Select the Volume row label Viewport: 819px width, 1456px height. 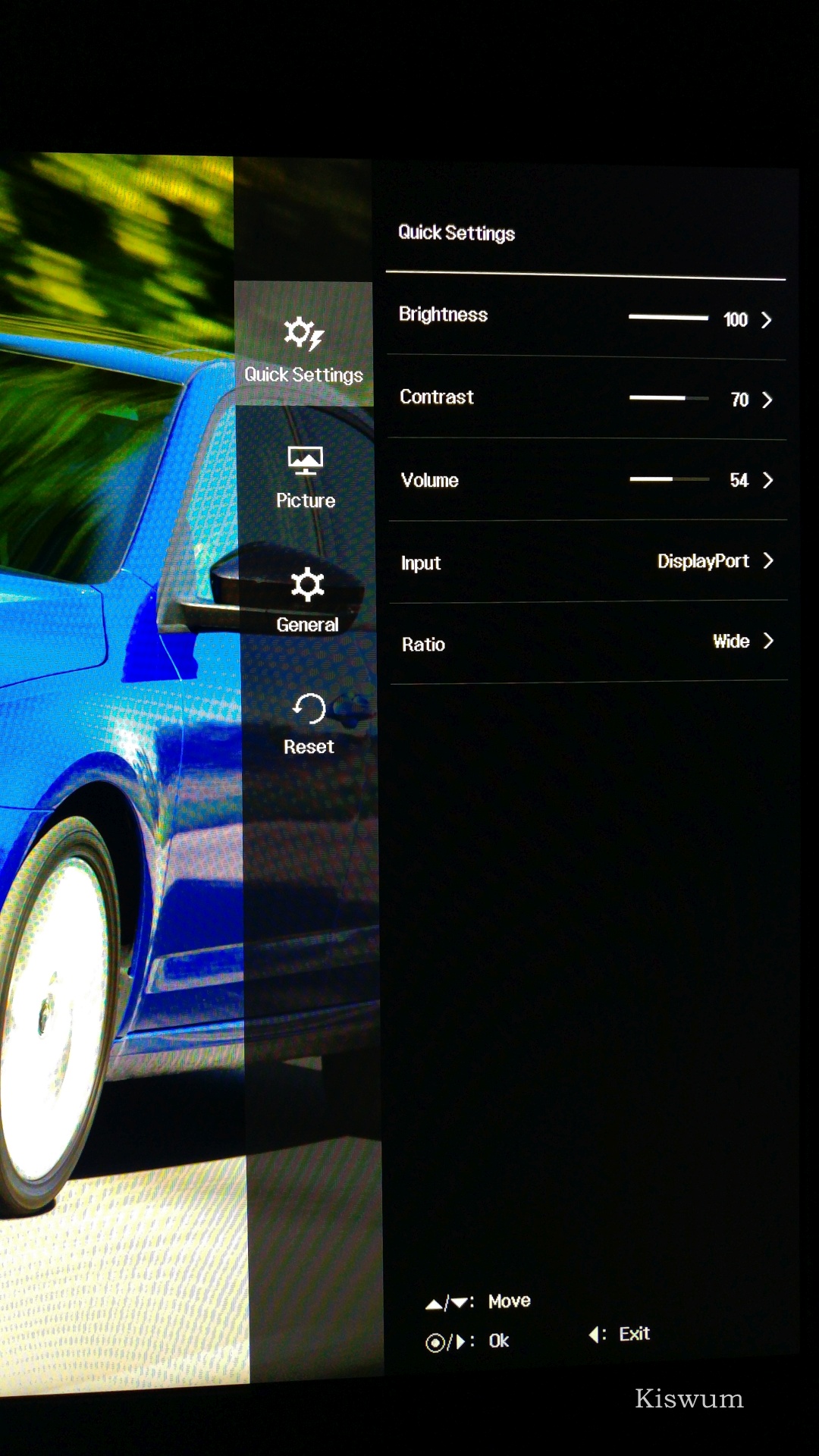point(430,480)
